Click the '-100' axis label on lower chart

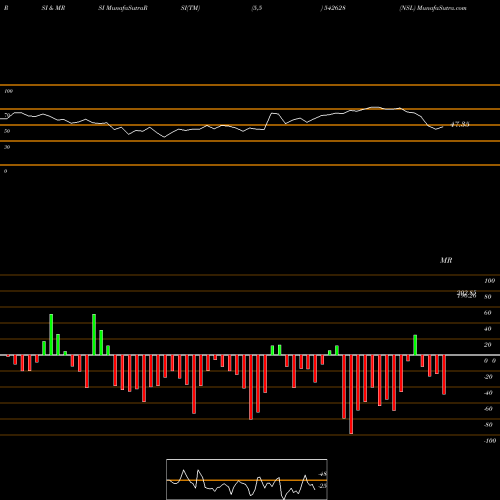[490, 441]
